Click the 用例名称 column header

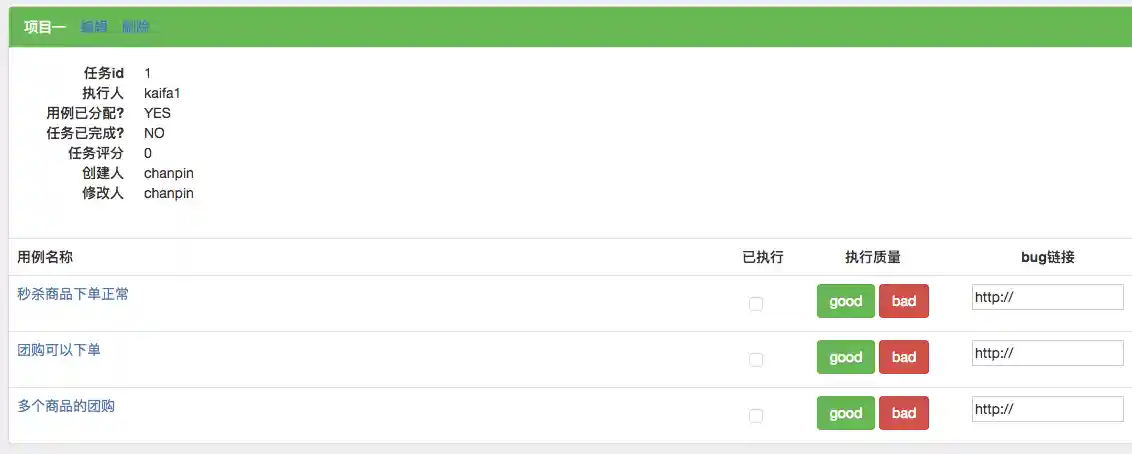pyautogui.click(x=45, y=257)
